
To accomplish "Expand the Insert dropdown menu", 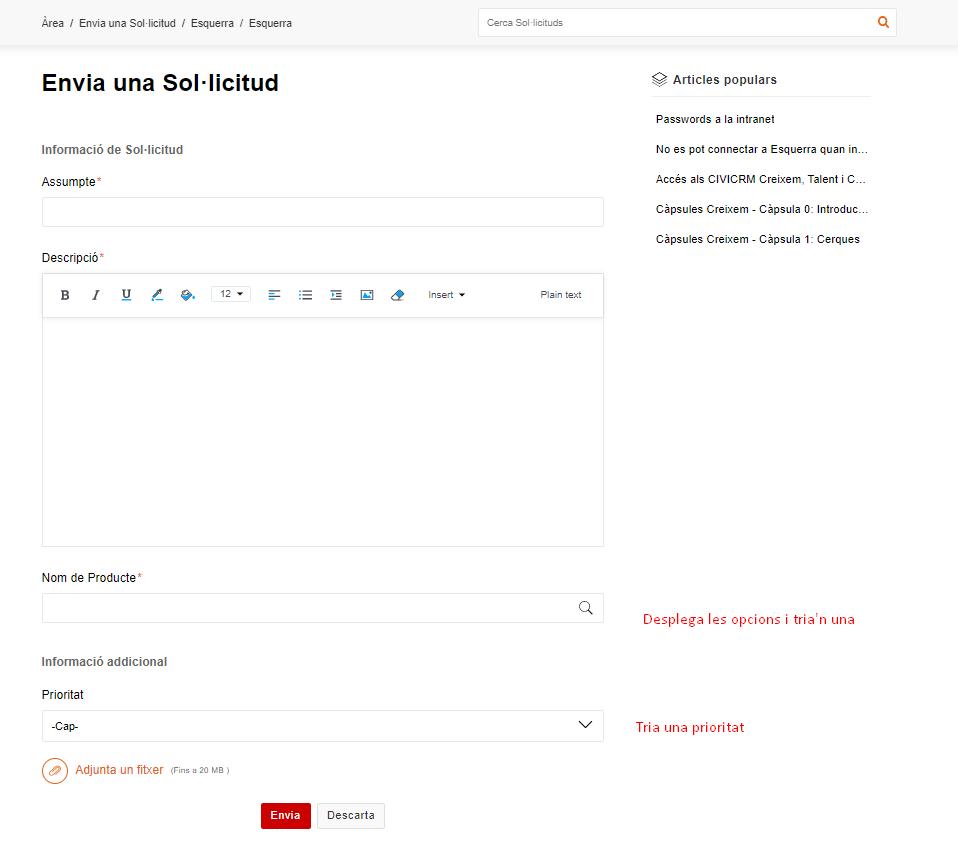I will pos(446,295).
